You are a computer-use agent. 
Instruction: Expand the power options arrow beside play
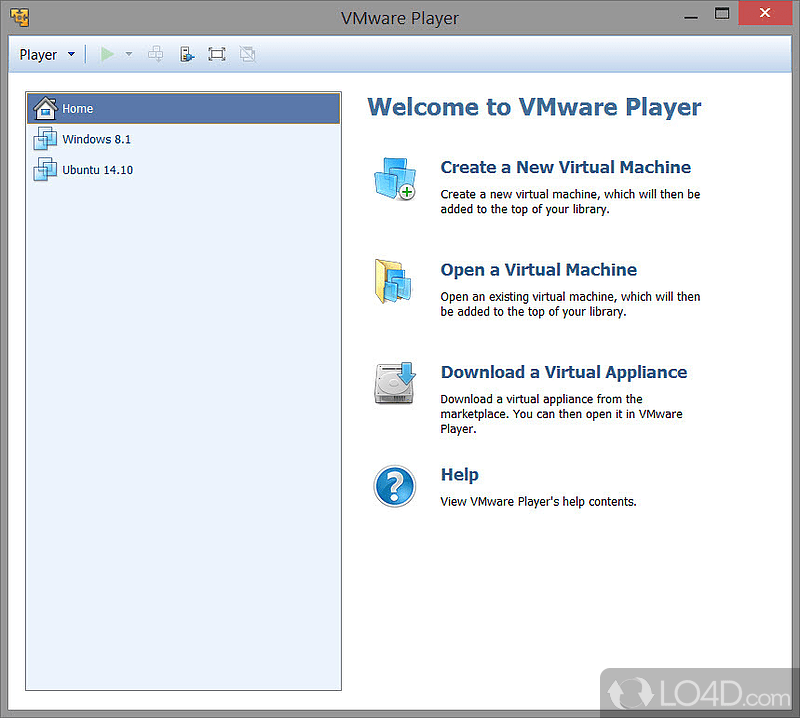coord(129,54)
